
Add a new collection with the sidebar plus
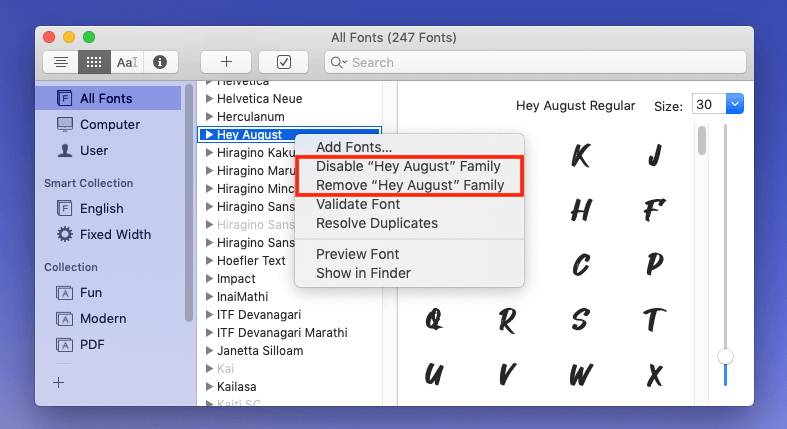[59, 382]
